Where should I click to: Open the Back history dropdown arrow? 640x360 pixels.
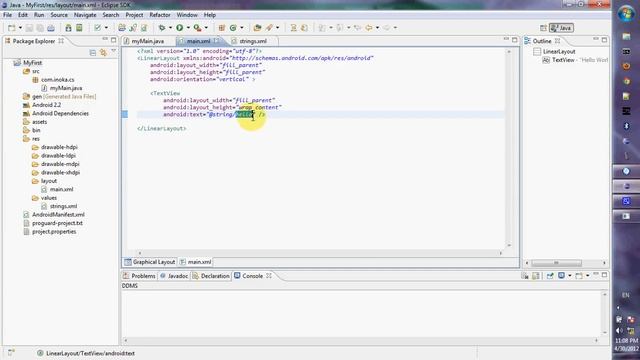[x=377, y=28]
